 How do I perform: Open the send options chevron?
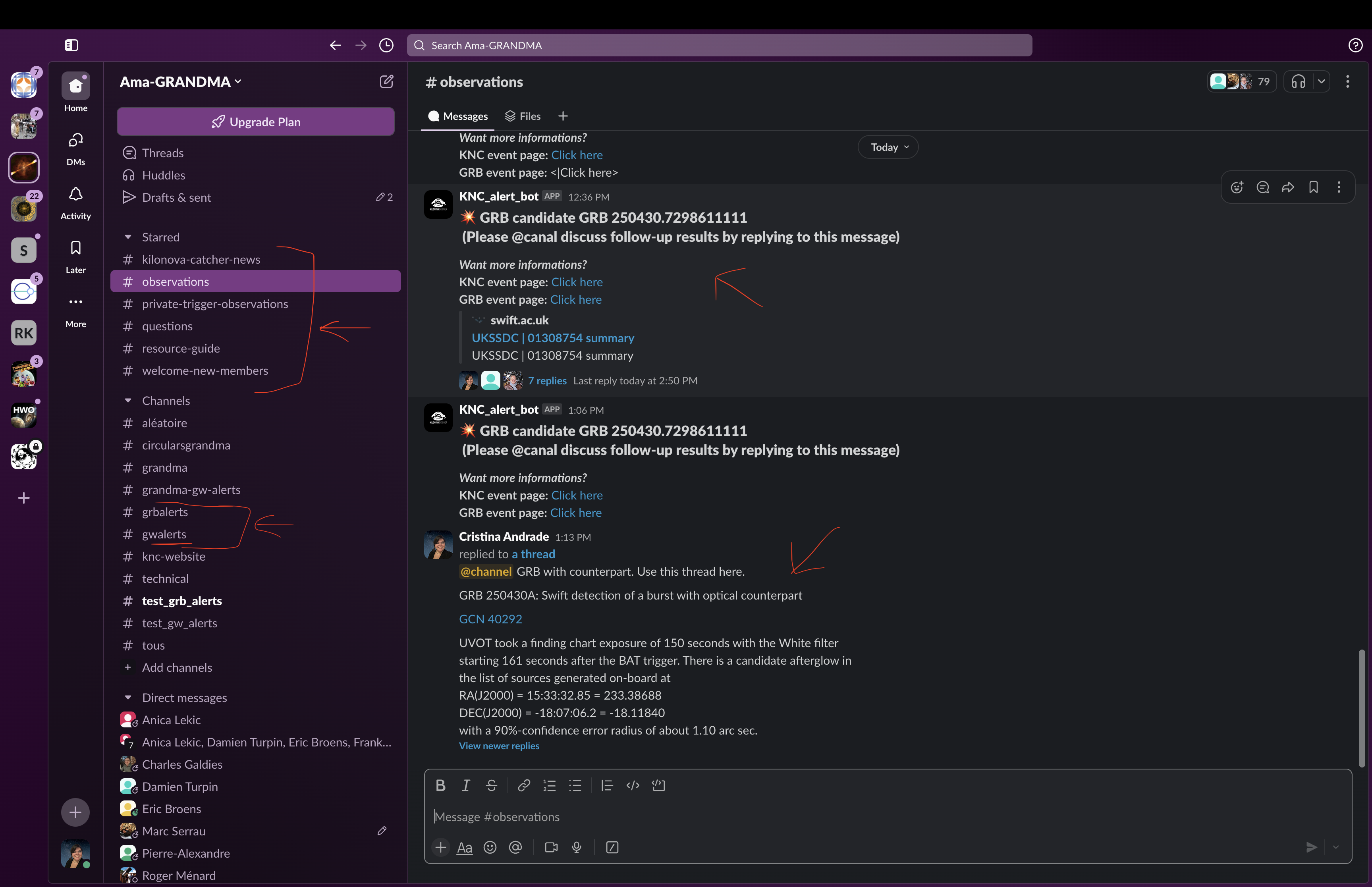1336,848
